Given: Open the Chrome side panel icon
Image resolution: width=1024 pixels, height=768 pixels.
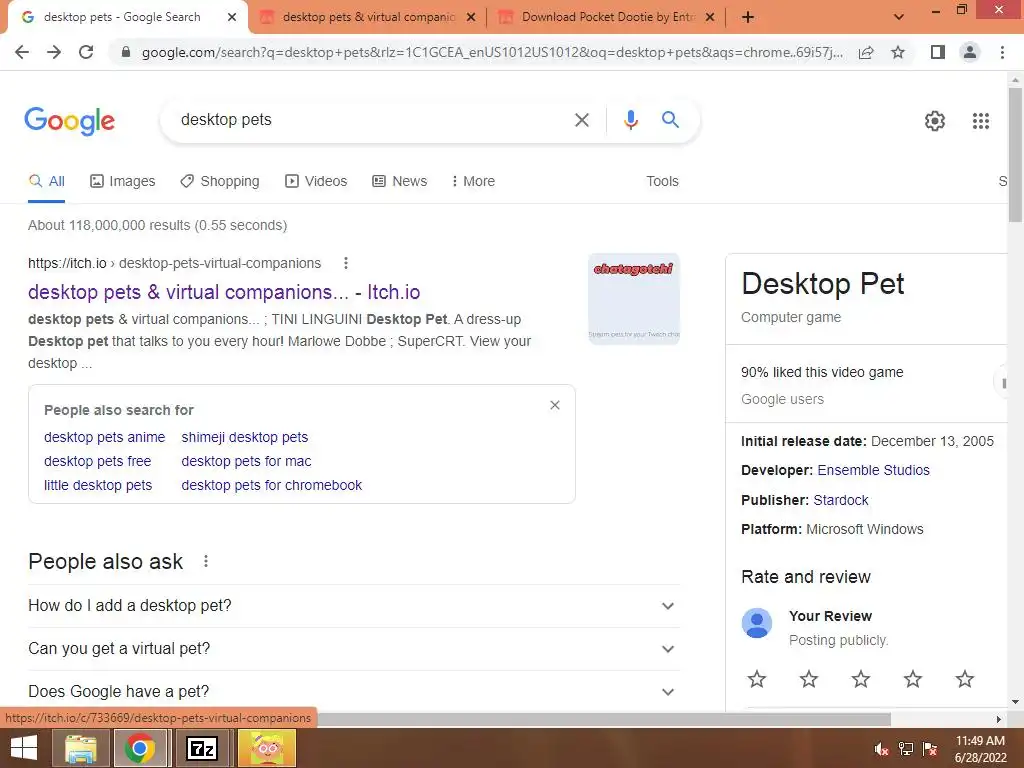Looking at the screenshot, I should [938, 52].
